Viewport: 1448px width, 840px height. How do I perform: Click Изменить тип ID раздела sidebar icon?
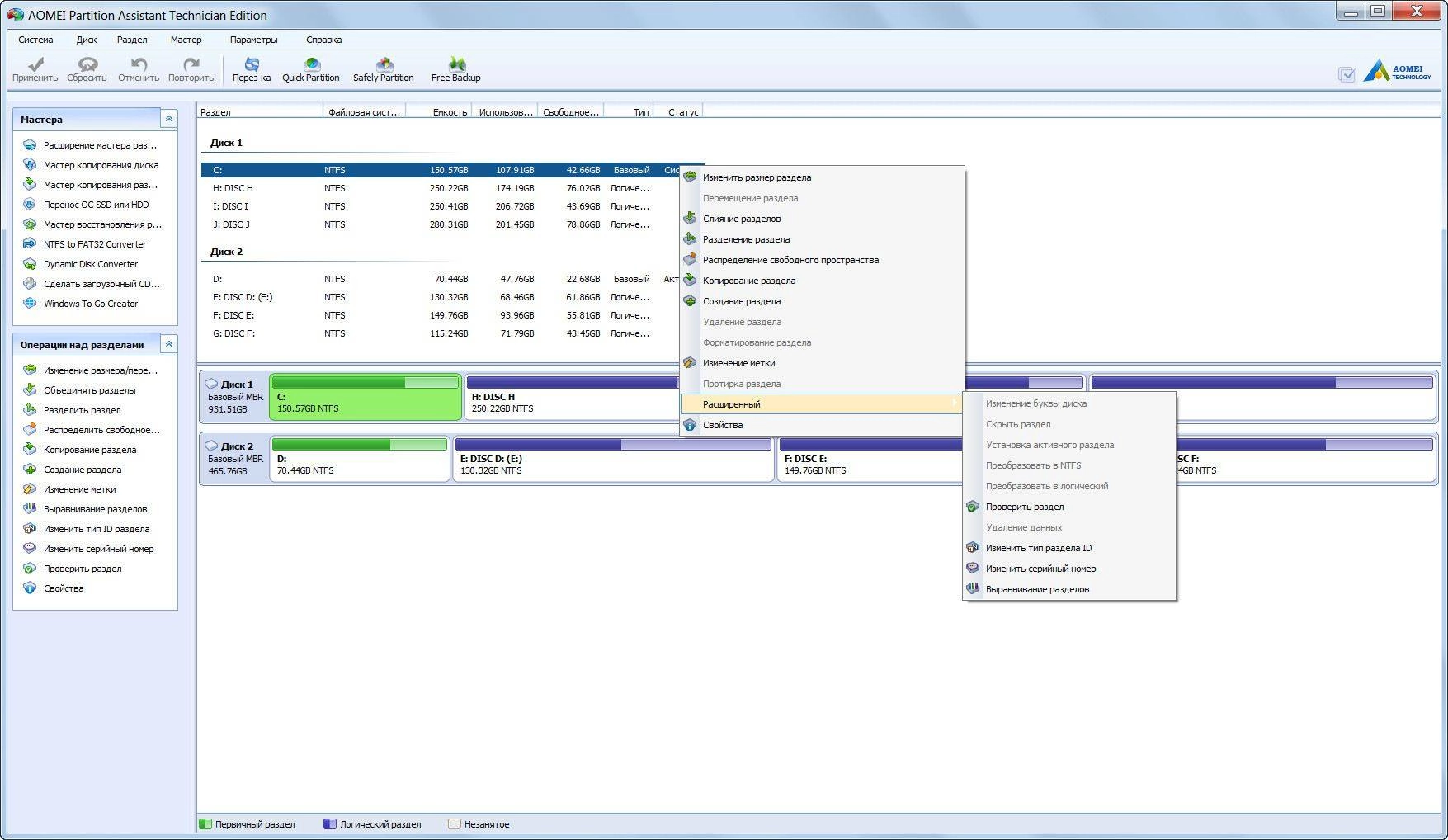30,529
